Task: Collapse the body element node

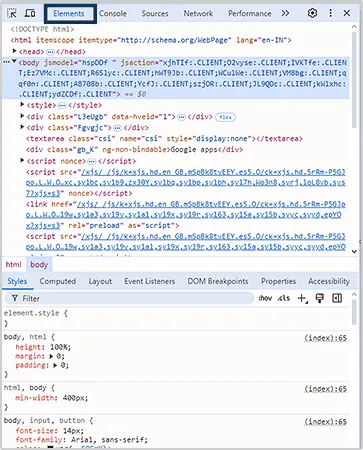Action: pos(14,62)
